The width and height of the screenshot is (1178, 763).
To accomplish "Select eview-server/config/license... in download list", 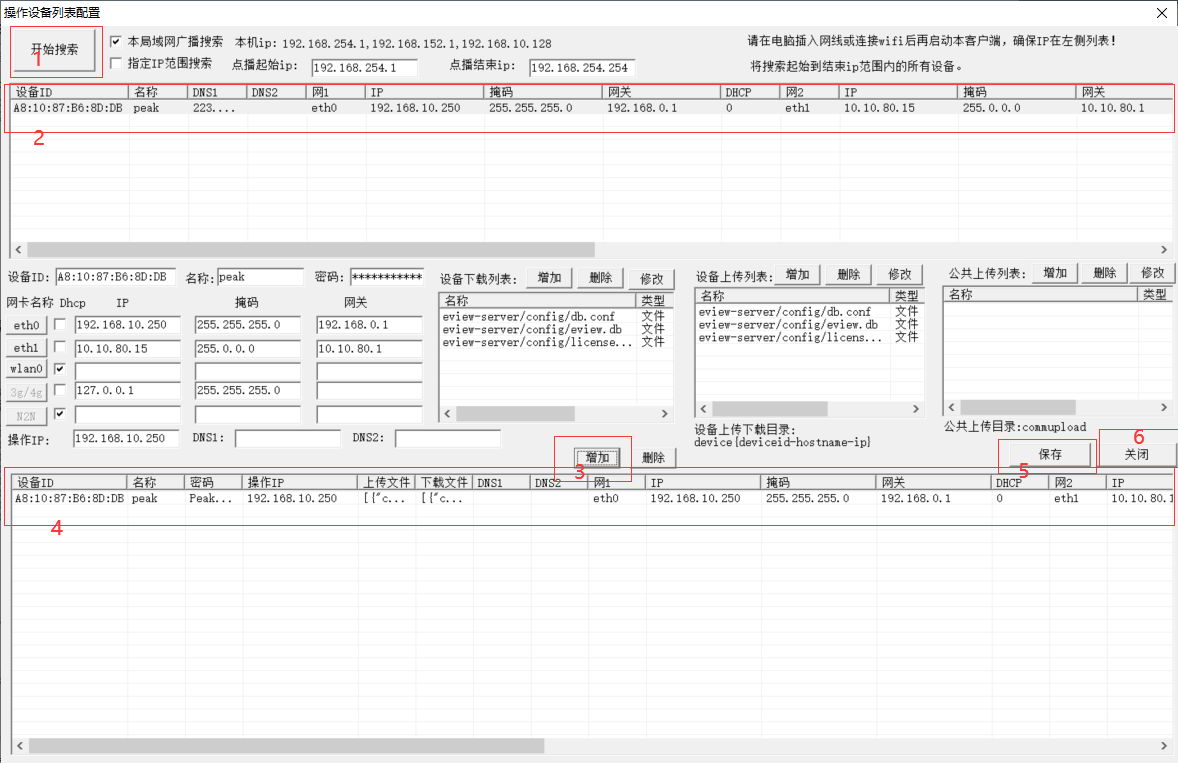I will 538,342.
